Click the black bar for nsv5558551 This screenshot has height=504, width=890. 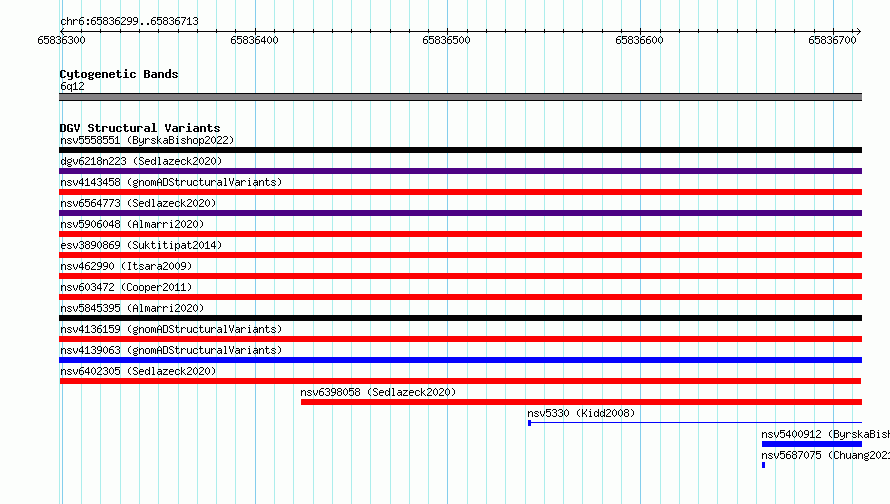click(460, 150)
